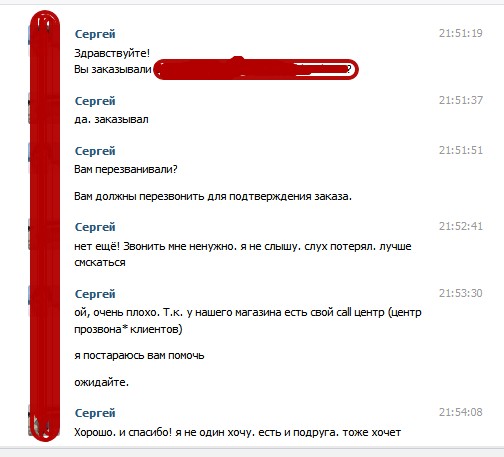Click the Сергей name above "да. заказывал"
Image resolution: width=504 pixels, height=457 pixels.
click(x=95, y=101)
